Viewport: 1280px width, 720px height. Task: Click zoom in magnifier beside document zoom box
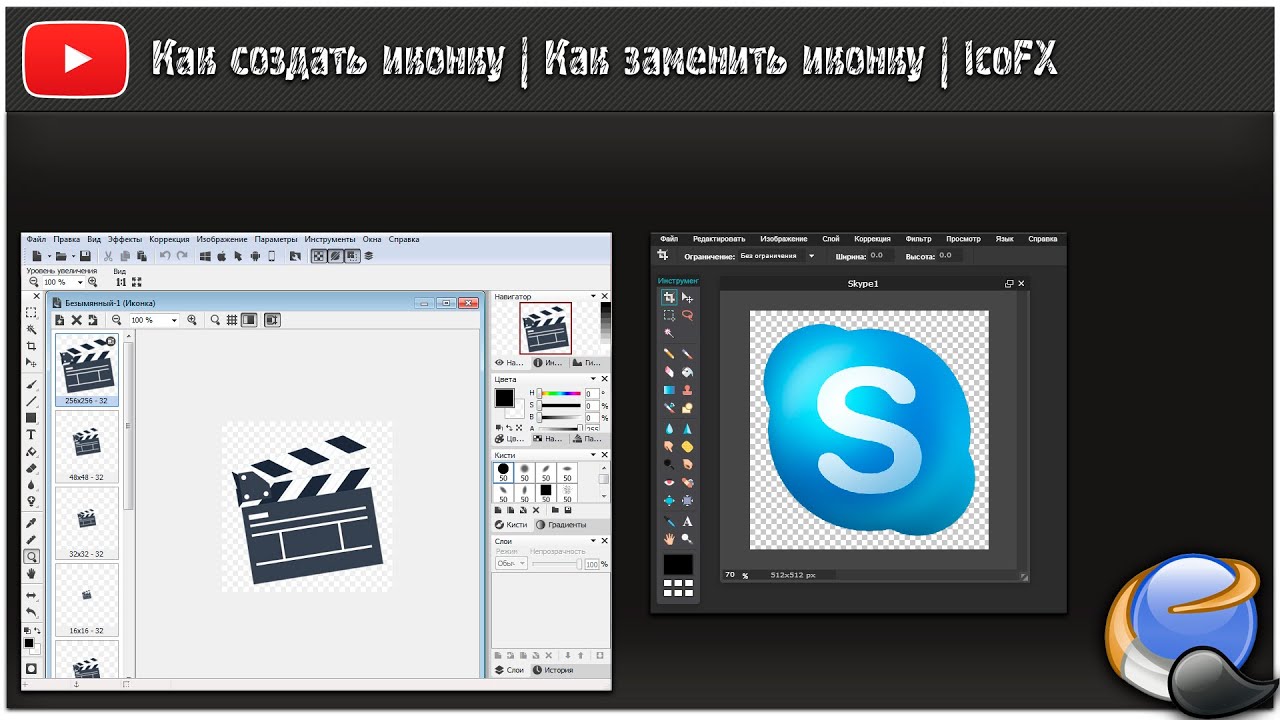[x=192, y=320]
